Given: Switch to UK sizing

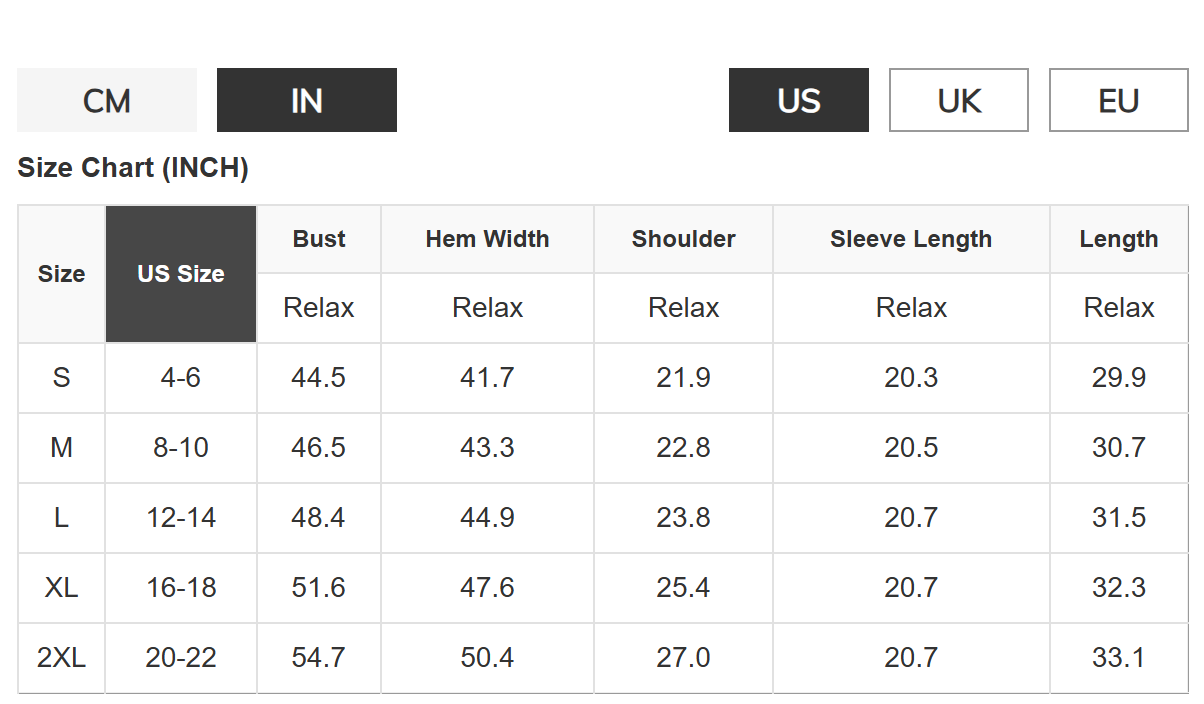Looking at the screenshot, I should [958, 100].
